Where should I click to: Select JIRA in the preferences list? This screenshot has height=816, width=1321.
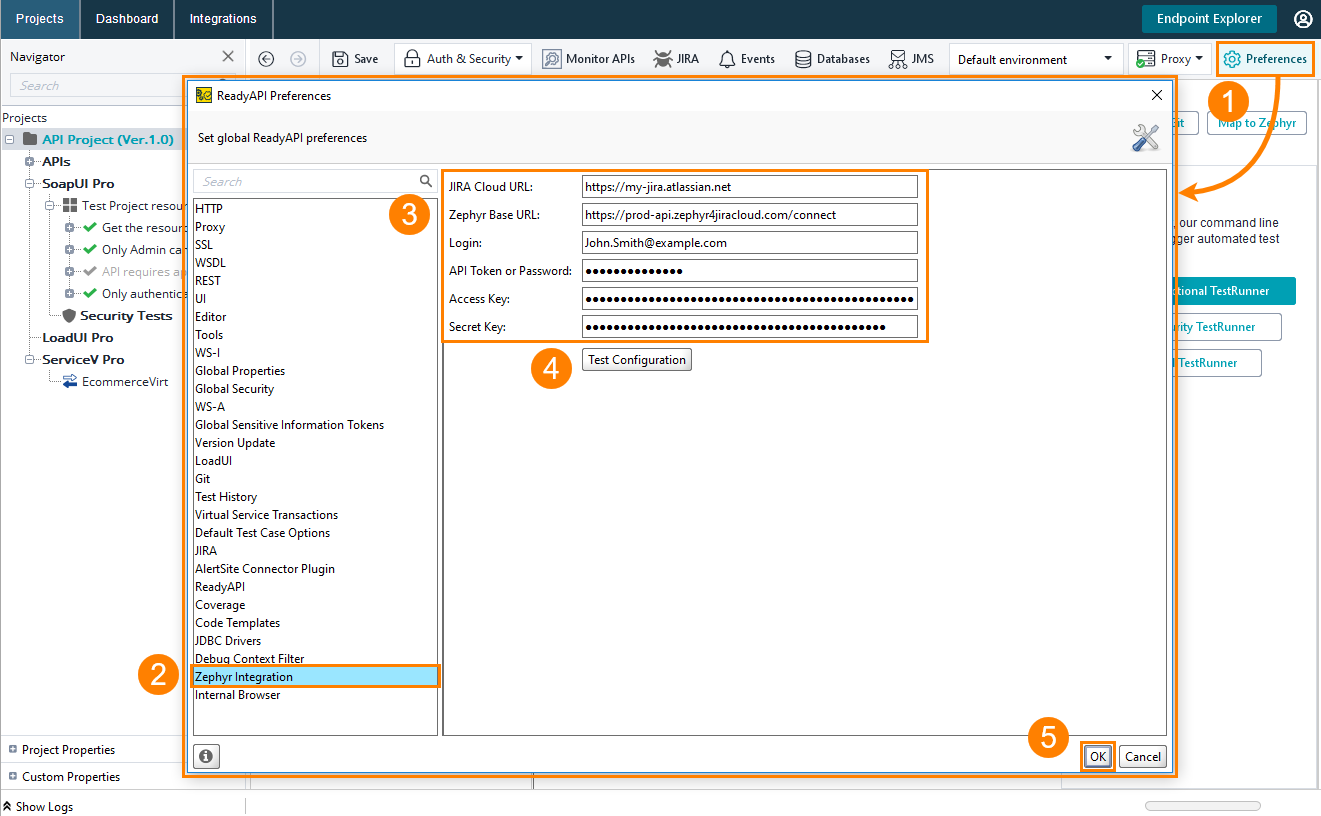tap(206, 550)
